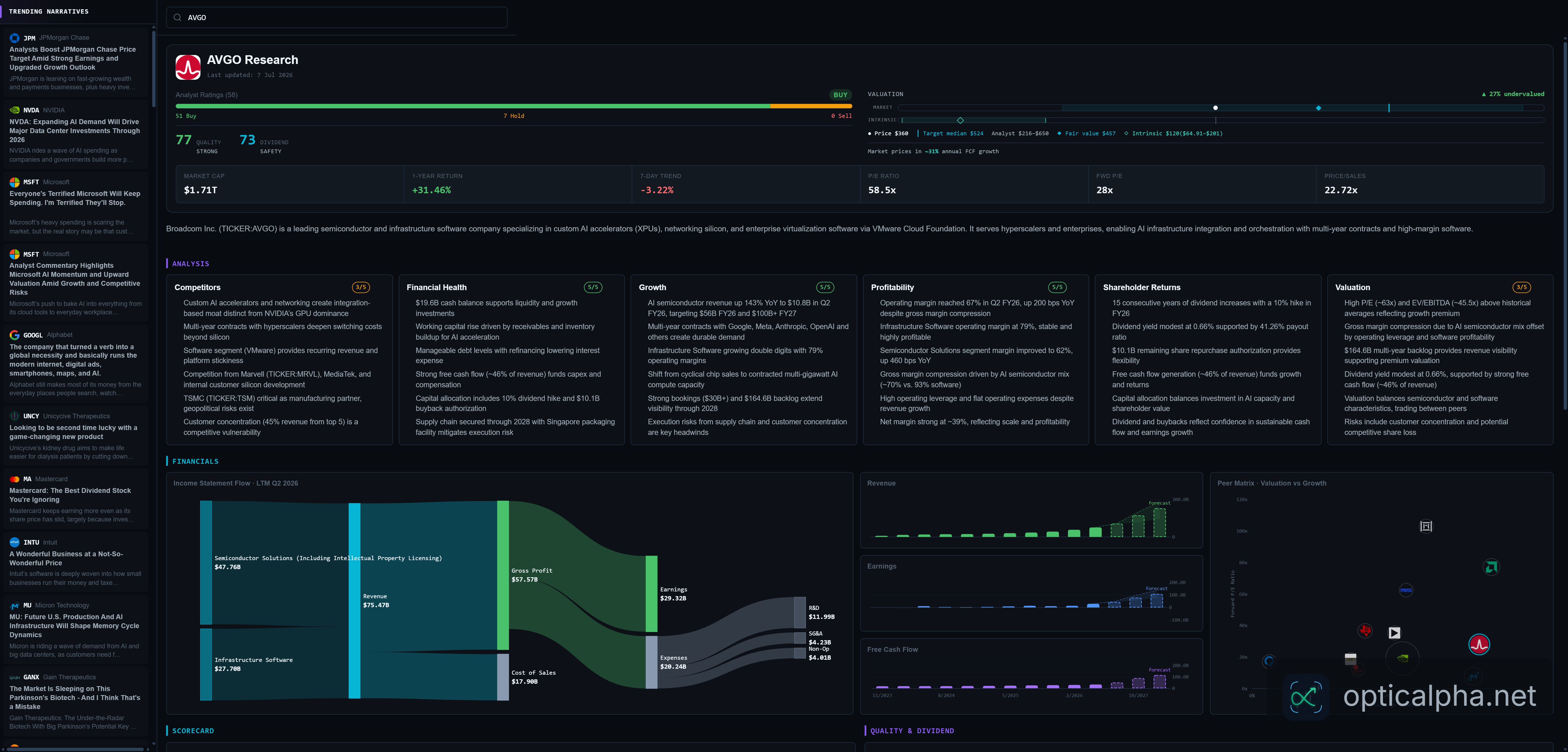Image resolution: width=1568 pixels, height=752 pixels.
Task: Click the UNCY Unicycive logo in sidebar
Action: pos(15,416)
